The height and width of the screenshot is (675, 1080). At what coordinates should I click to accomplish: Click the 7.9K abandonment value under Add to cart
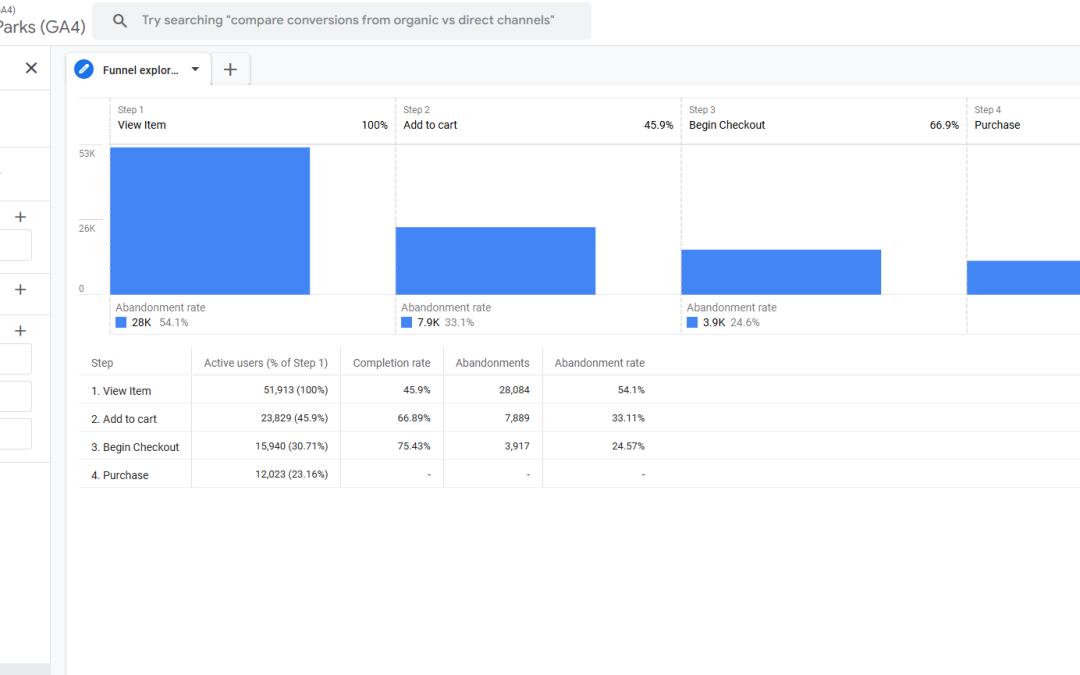[x=428, y=322]
